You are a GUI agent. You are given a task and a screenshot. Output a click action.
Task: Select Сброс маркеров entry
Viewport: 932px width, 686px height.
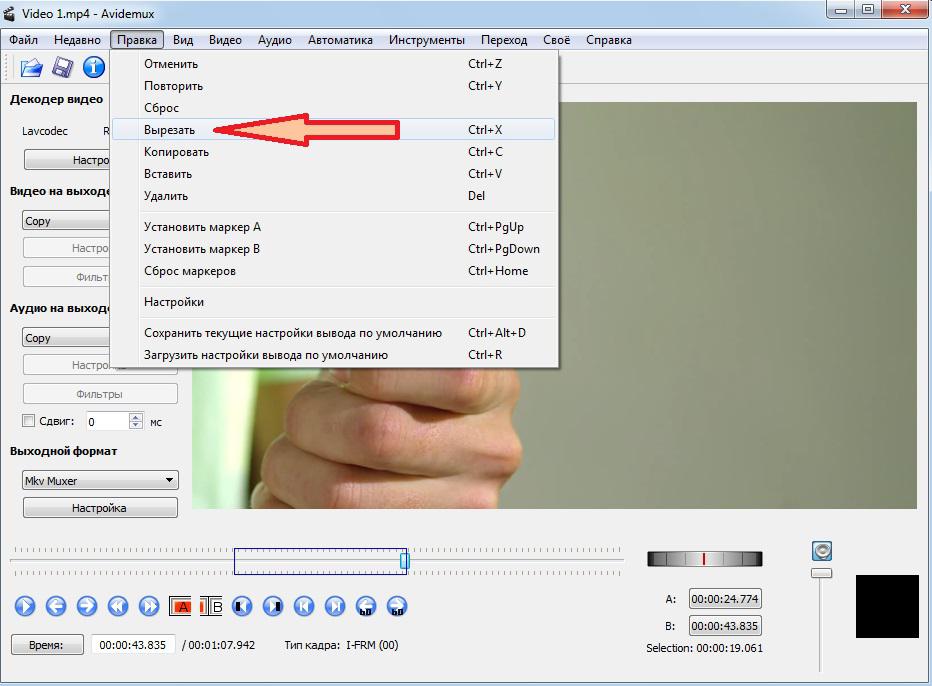[333, 270]
